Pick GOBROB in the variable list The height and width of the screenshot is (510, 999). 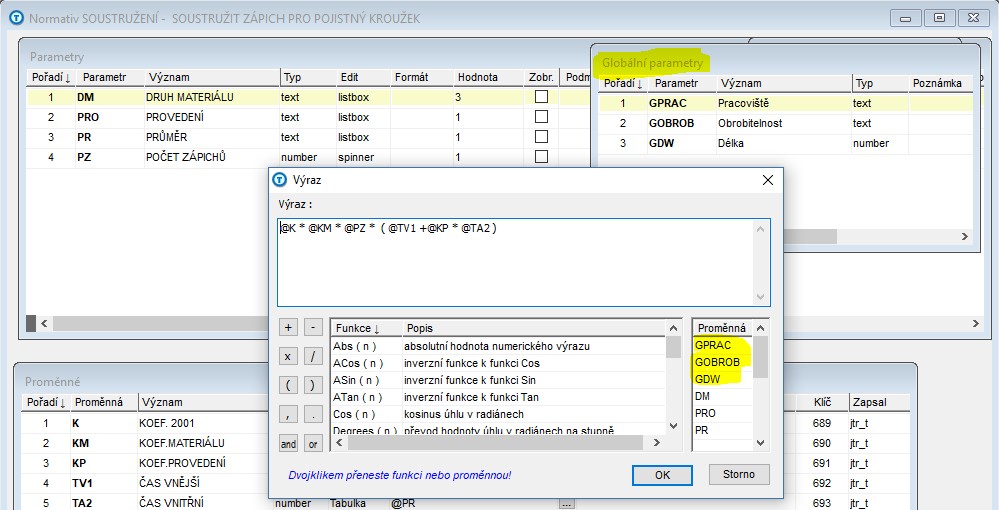coord(722,362)
